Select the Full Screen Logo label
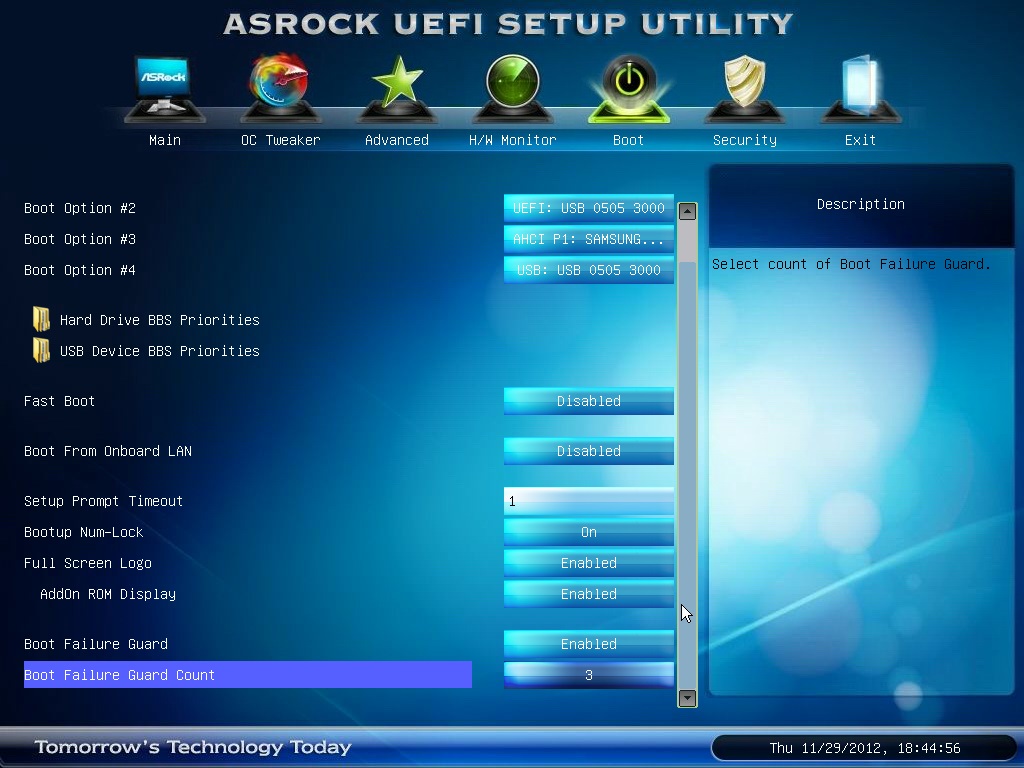This screenshot has width=1024, height=768. tap(88, 563)
